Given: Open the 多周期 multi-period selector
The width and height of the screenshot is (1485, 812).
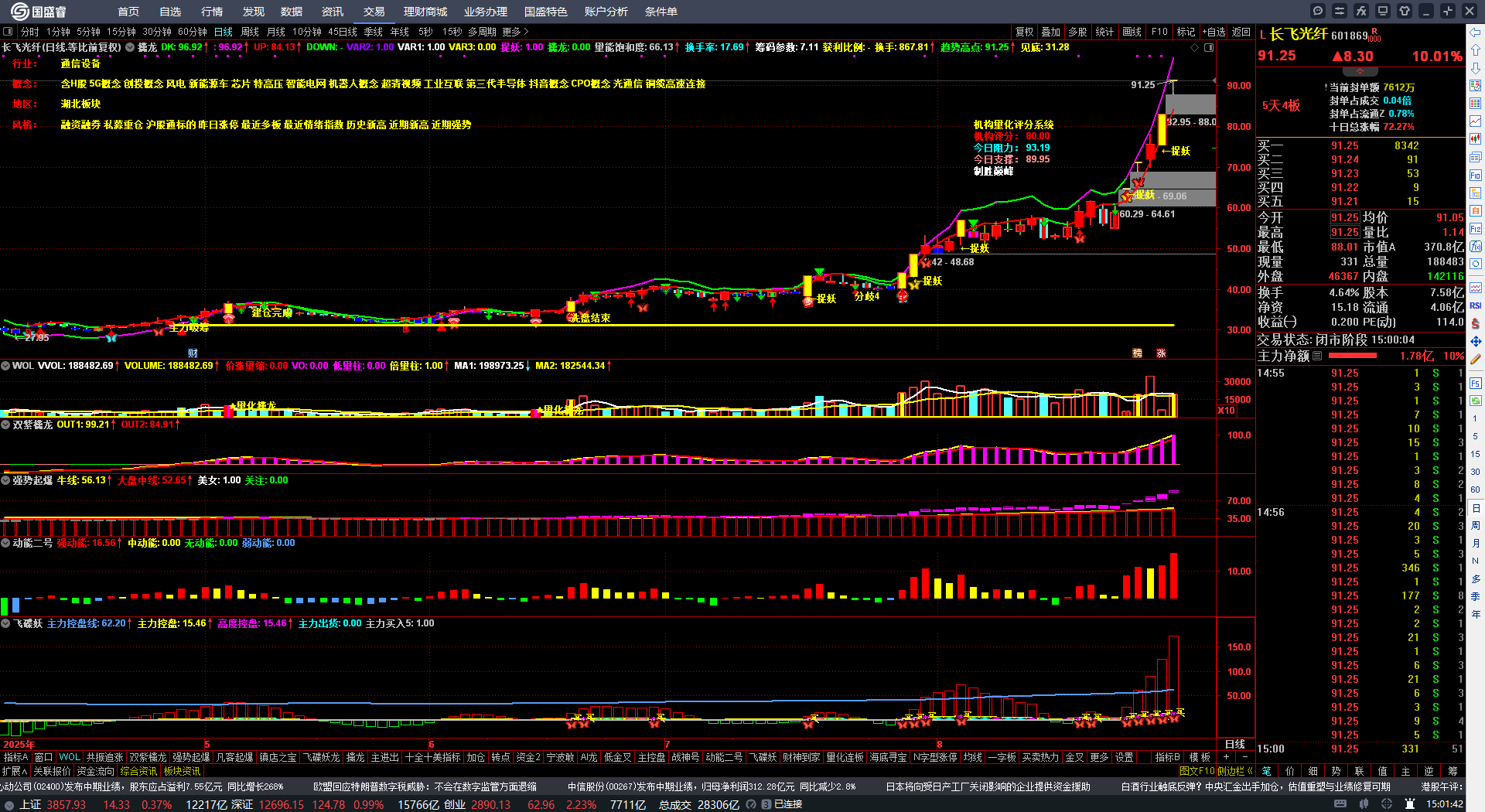Looking at the screenshot, I should pyautogui.click(x=482, y=32).
